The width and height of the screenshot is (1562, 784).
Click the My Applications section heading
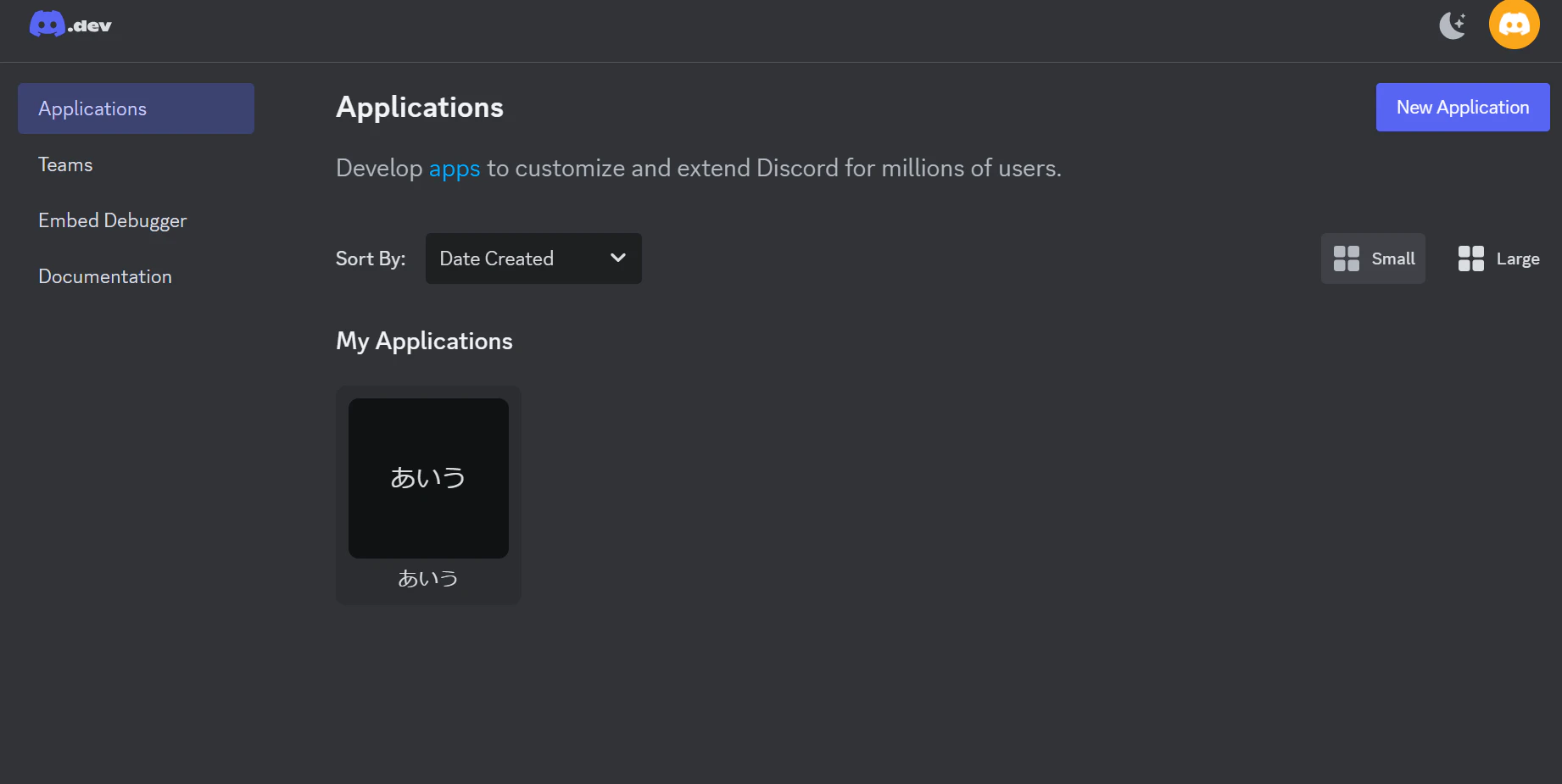(x=424, y=341)
